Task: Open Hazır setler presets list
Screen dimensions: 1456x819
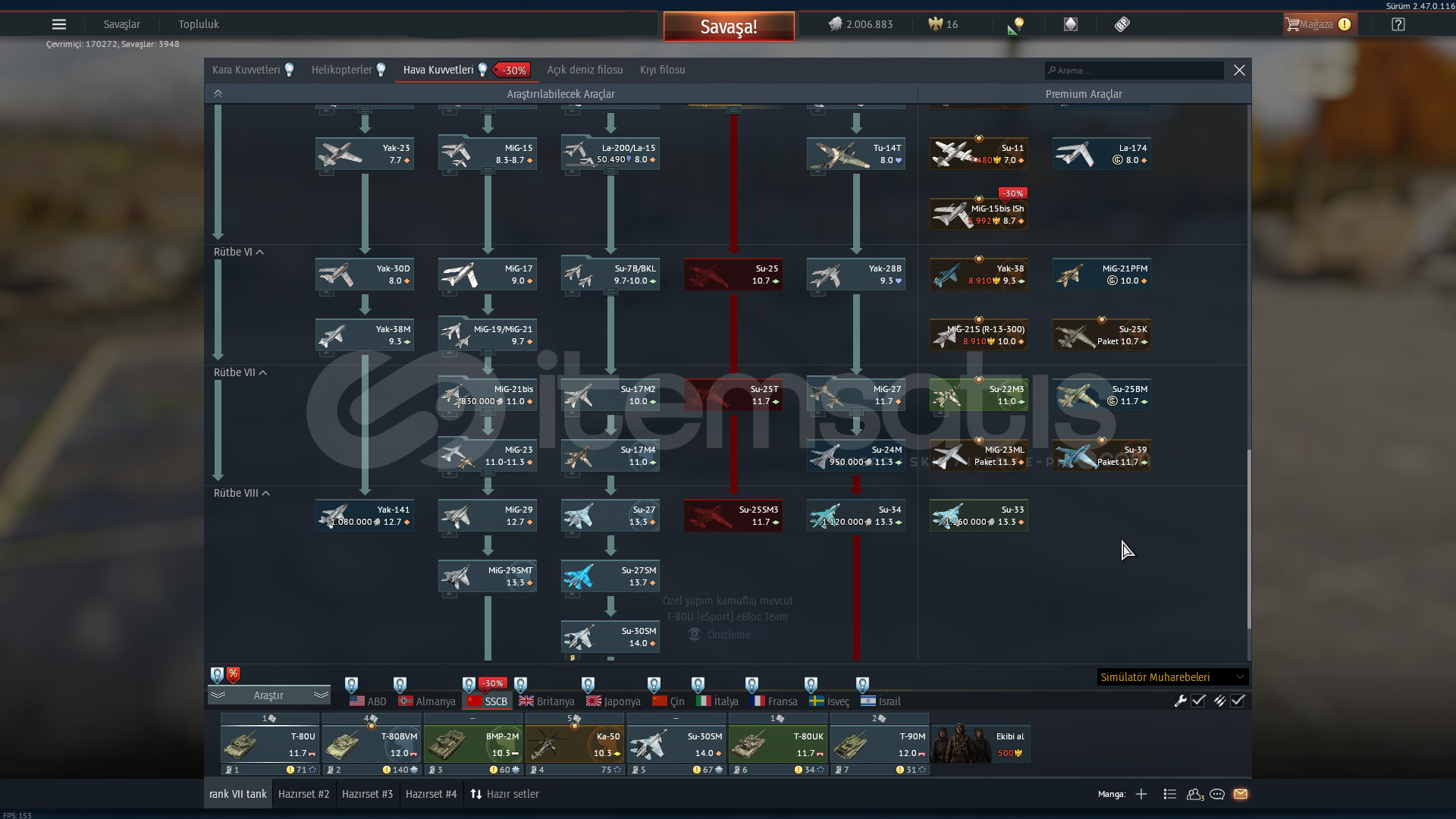Action: pos(504,794)
